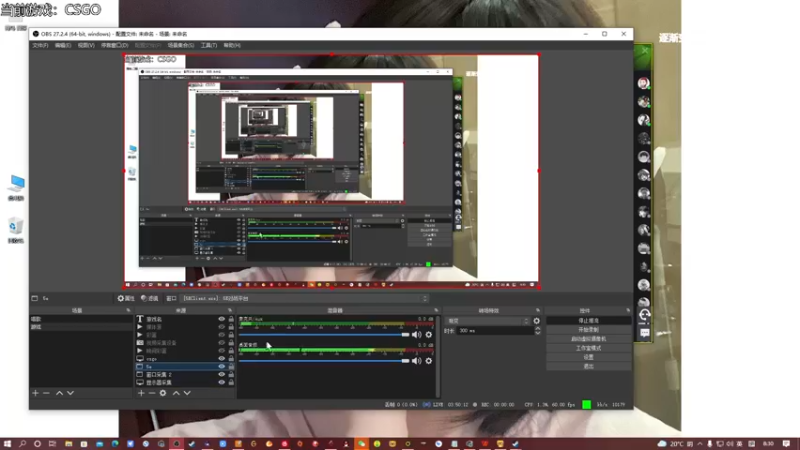The height and width of the screenshot is (450, 800).
Task: Open the 文件(F) menu in OBS
Action: [x=40, y=45]
